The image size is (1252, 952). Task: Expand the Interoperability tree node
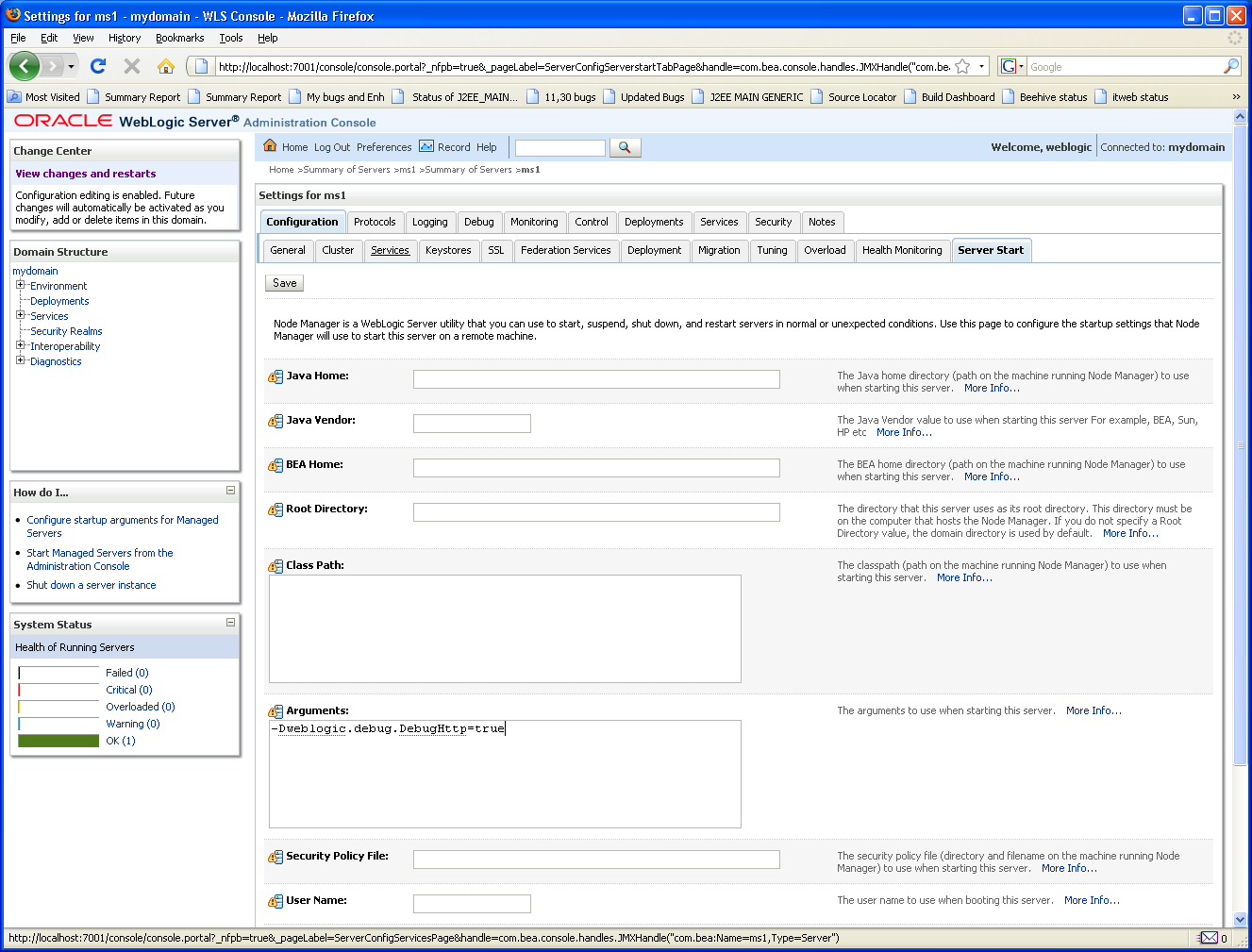click(20, 345)
